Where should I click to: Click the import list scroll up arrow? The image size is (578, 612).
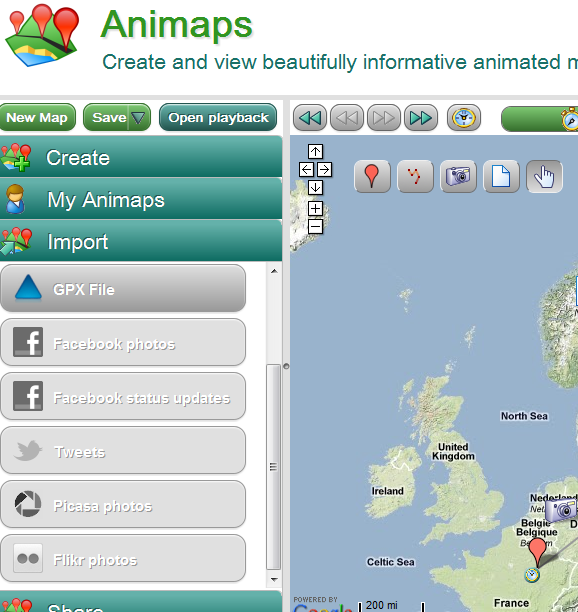click(274, 271)
